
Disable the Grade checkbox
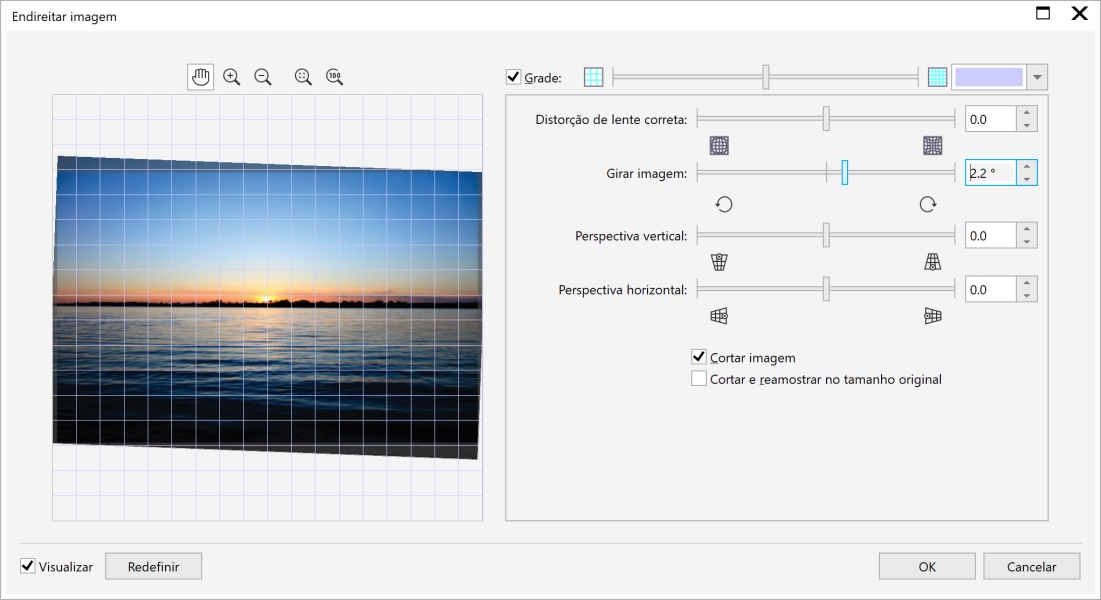point(514,77)
